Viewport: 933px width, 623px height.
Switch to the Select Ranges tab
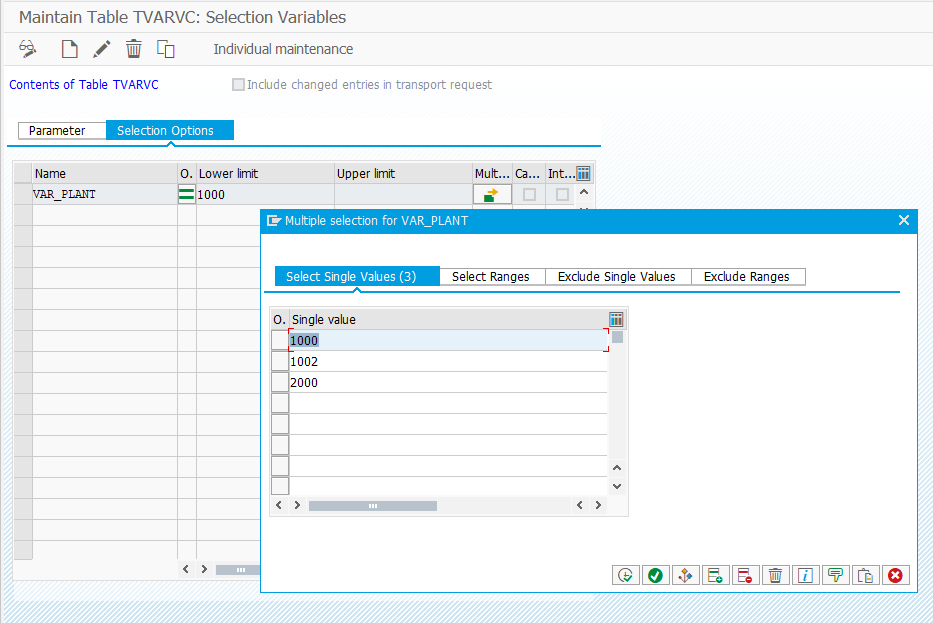click(x=492, y=277)
